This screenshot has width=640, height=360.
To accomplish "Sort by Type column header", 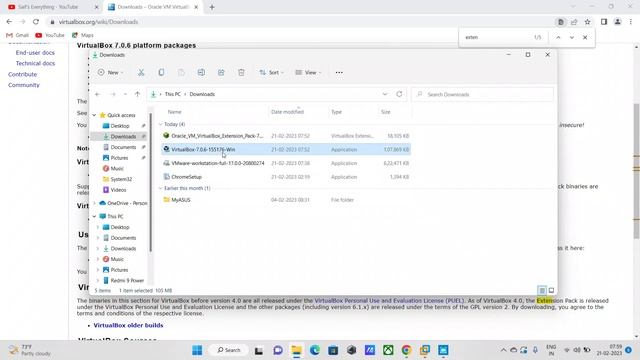I will (x=336, y=112).
